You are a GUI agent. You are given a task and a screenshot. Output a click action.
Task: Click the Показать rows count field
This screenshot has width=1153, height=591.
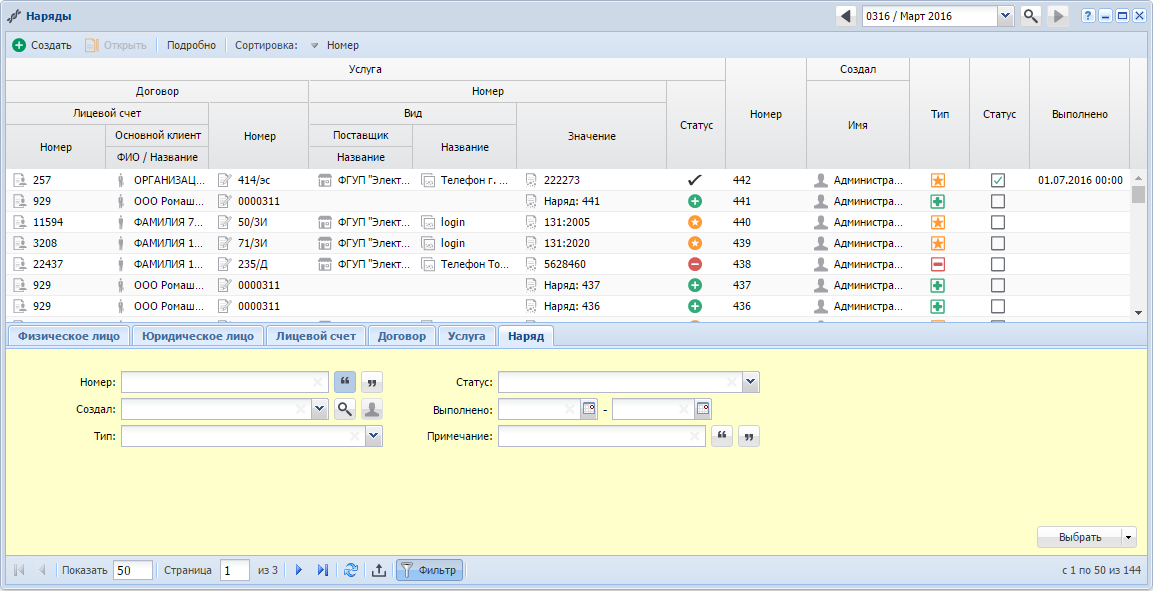click(132, 570)
